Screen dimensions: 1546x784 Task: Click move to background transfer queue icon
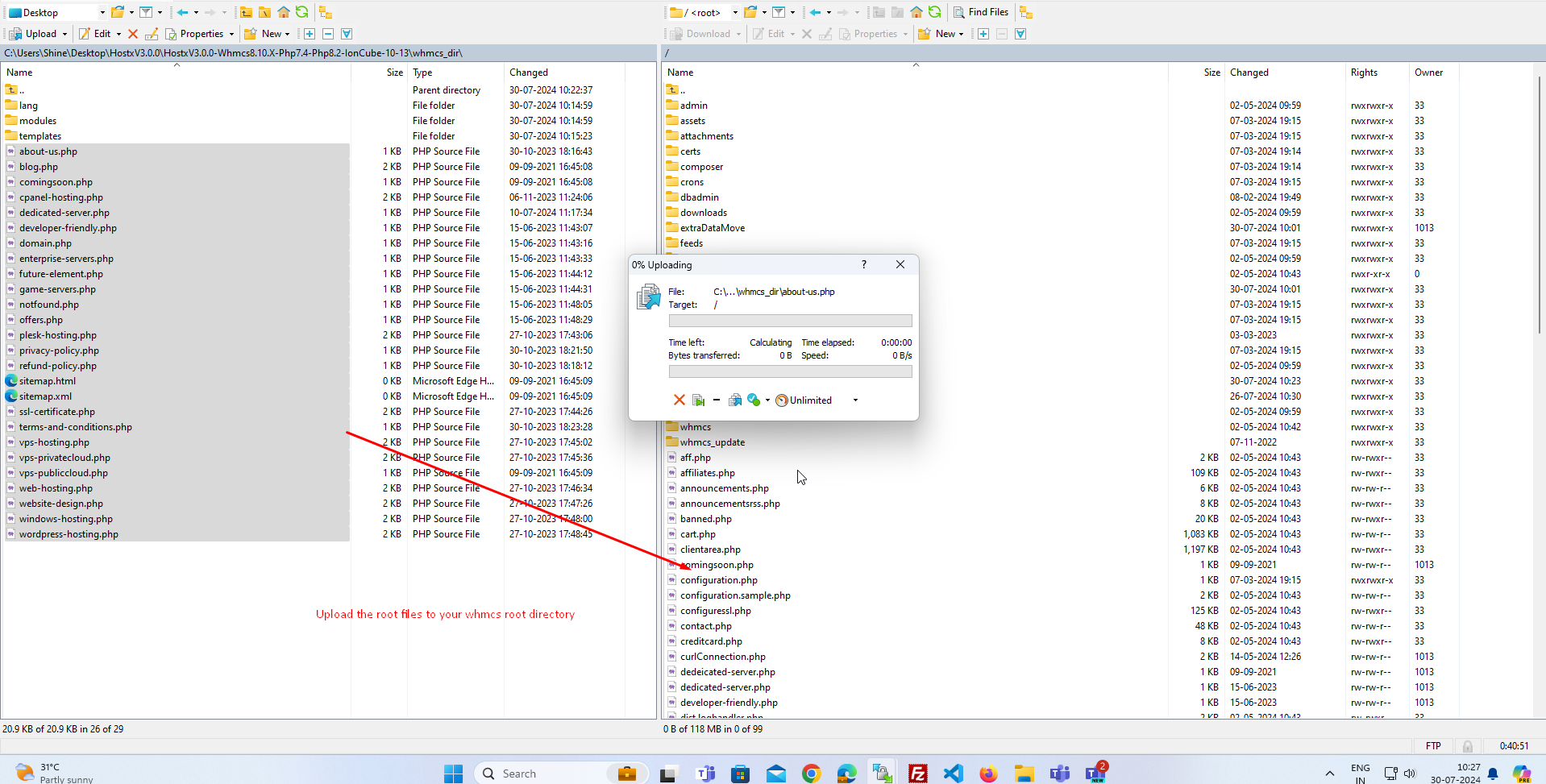click(x=734, y=400)
